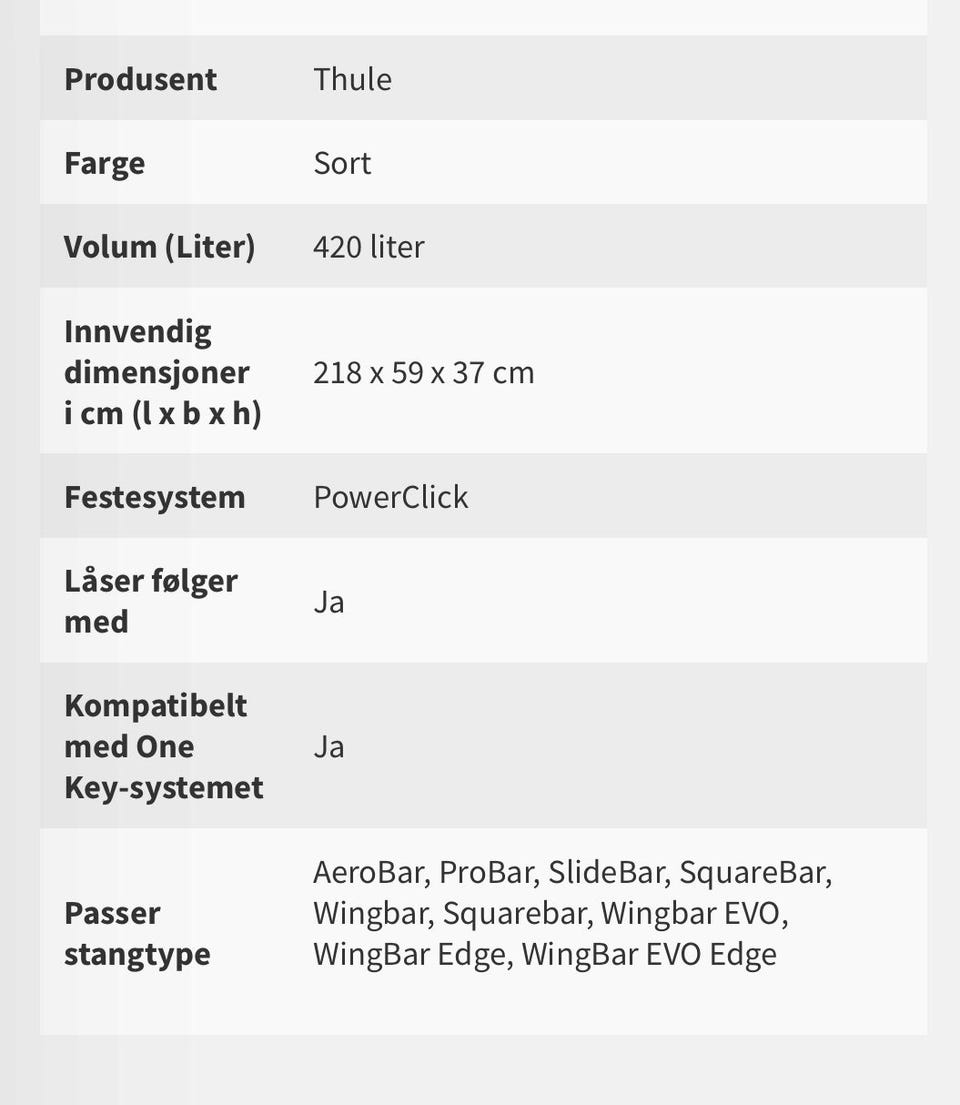Click the WingBar EVO Edge text
Image resolution: width=960 pixels, height=1105 pixels.
point(648,954)
